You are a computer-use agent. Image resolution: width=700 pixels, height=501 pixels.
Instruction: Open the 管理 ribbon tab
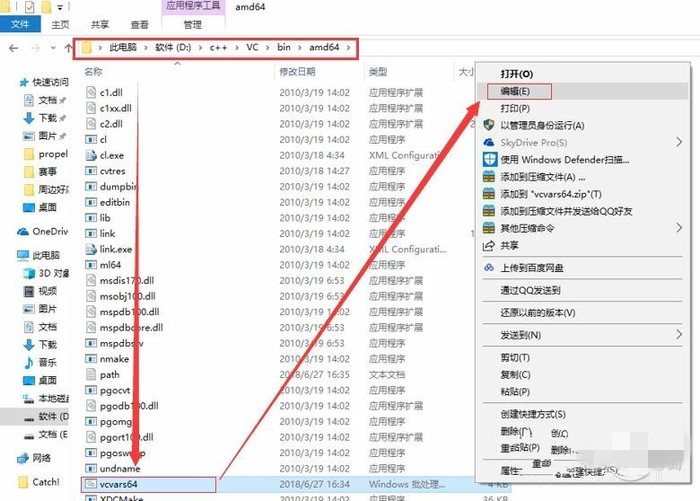[x=193, y=25]
